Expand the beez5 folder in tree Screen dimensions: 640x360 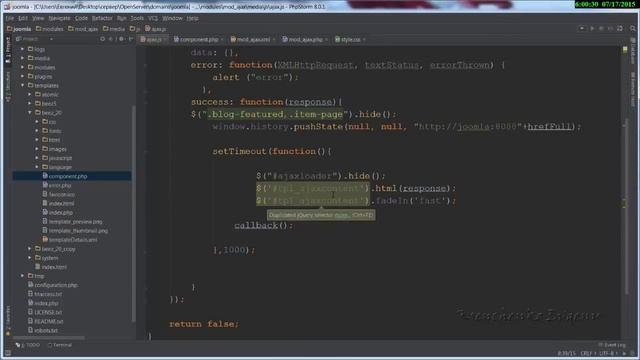click(30, 104)
